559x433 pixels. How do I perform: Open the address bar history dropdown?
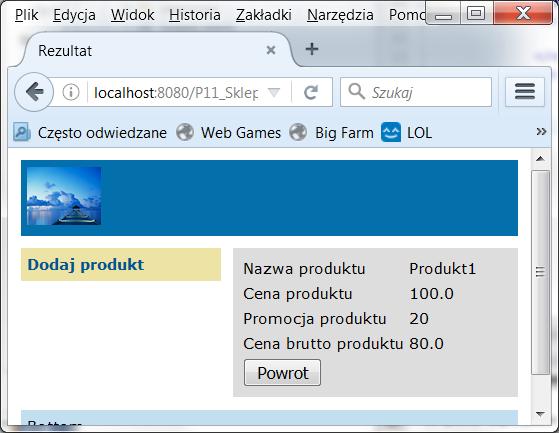[x=274, y=92]
